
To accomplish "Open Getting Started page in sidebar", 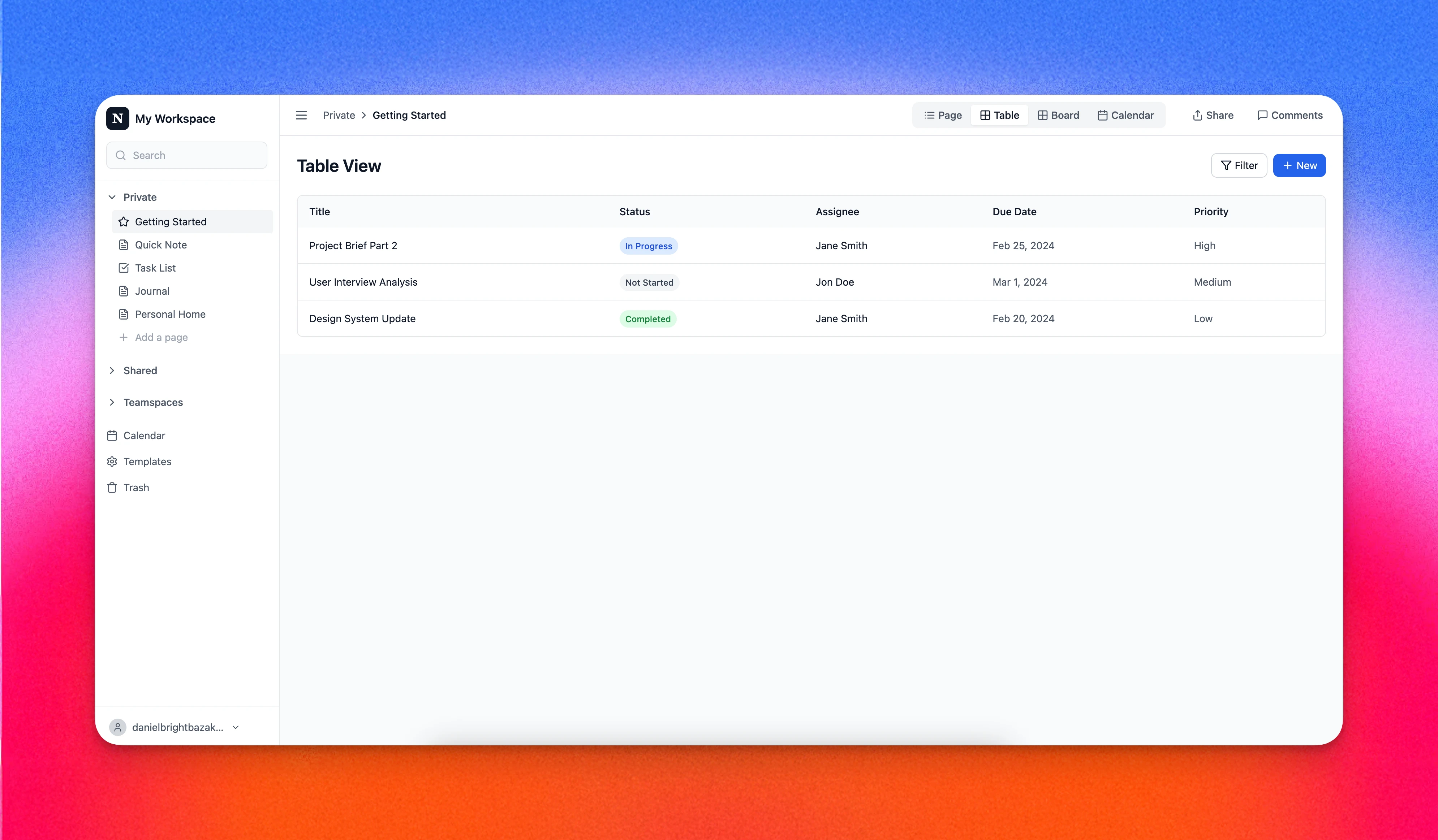I will 192,222.
